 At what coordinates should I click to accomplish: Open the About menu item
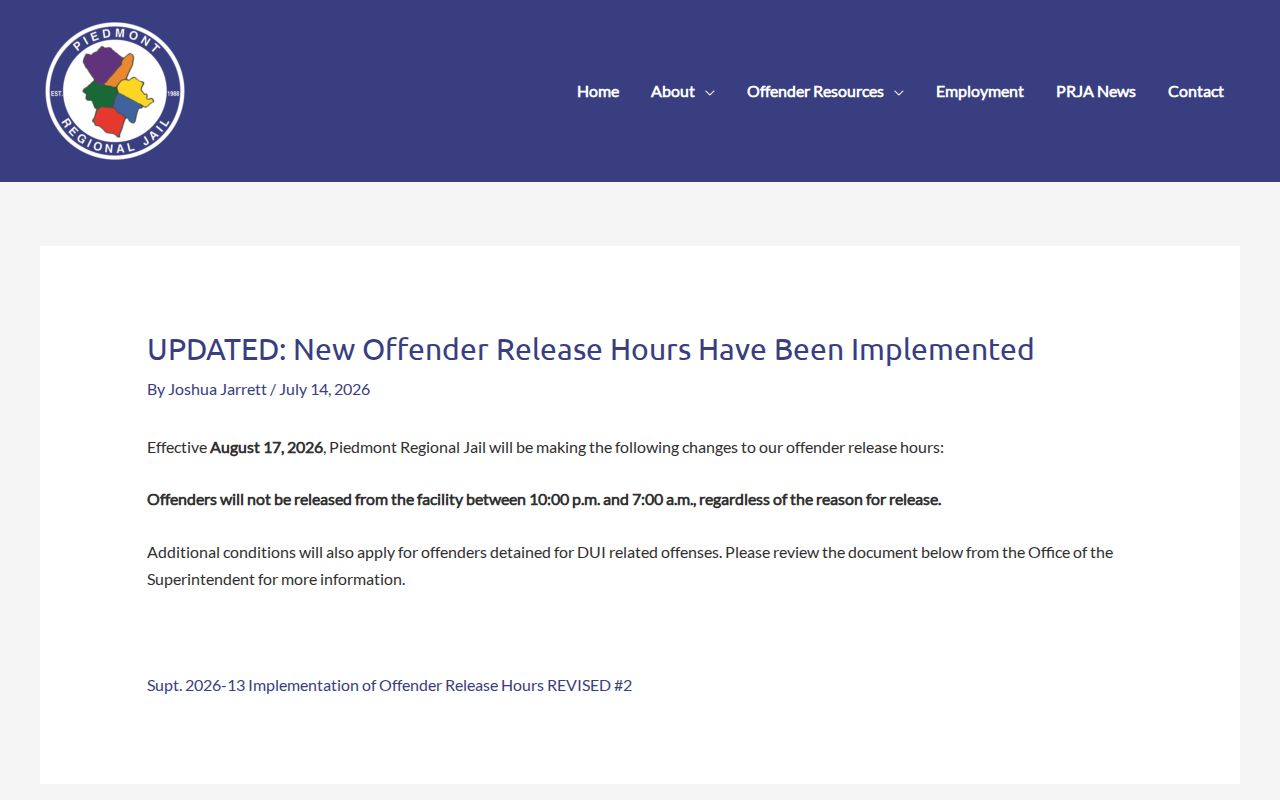tap(673, 91)
